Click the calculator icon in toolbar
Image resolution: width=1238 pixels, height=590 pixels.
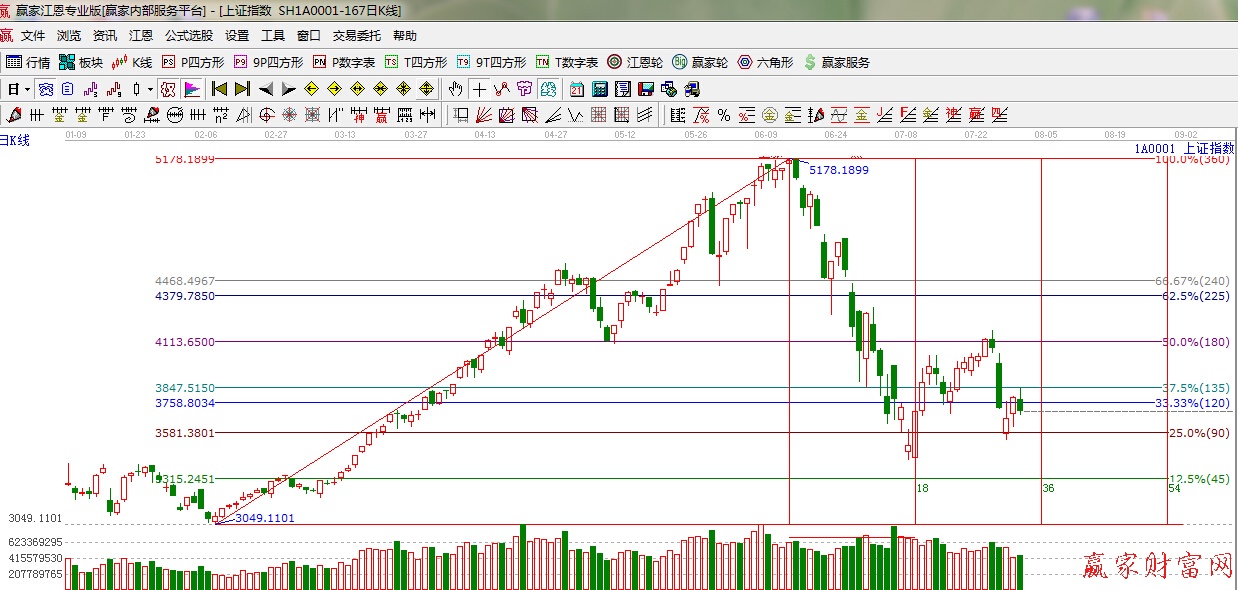(x=599, y=89)
